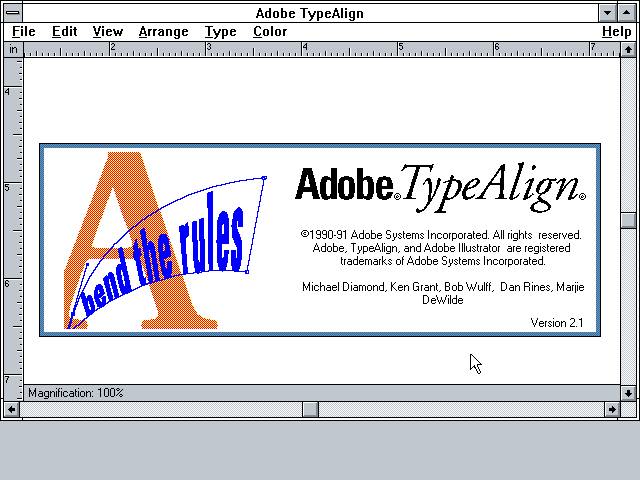The width and height of the screenshot is (640, 480).
Task: Click the vertical scrollbar thumb
Action: [x=627, y=220]
